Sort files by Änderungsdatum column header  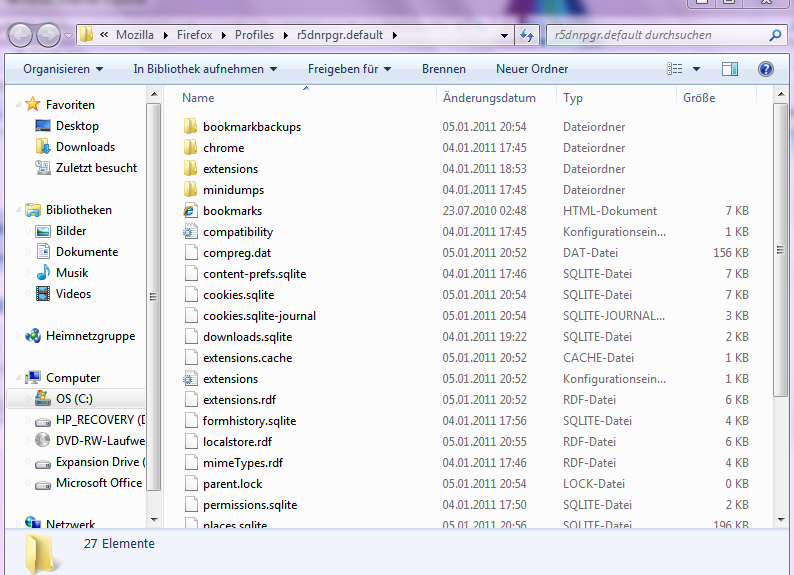tap(489, 98)
